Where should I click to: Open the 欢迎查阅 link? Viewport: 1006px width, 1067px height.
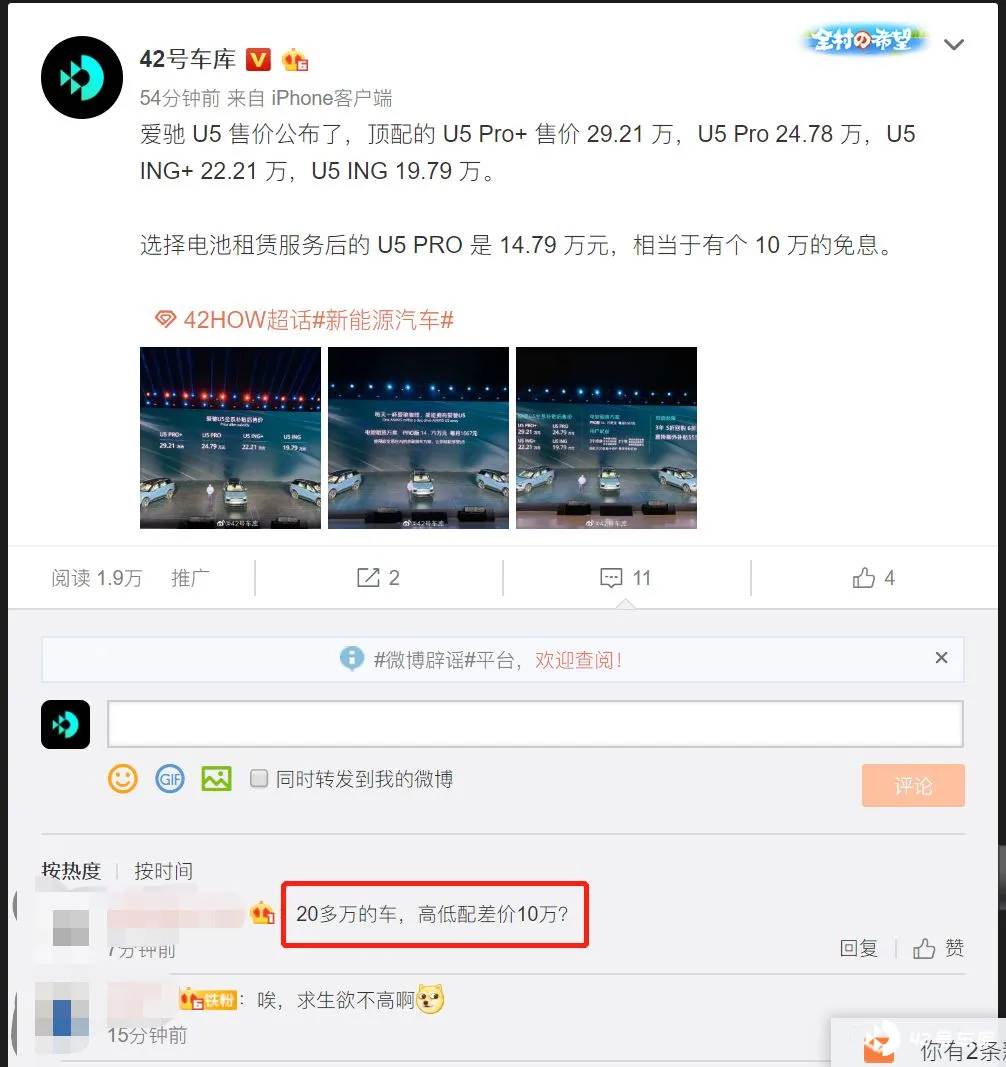click(579, 660)
